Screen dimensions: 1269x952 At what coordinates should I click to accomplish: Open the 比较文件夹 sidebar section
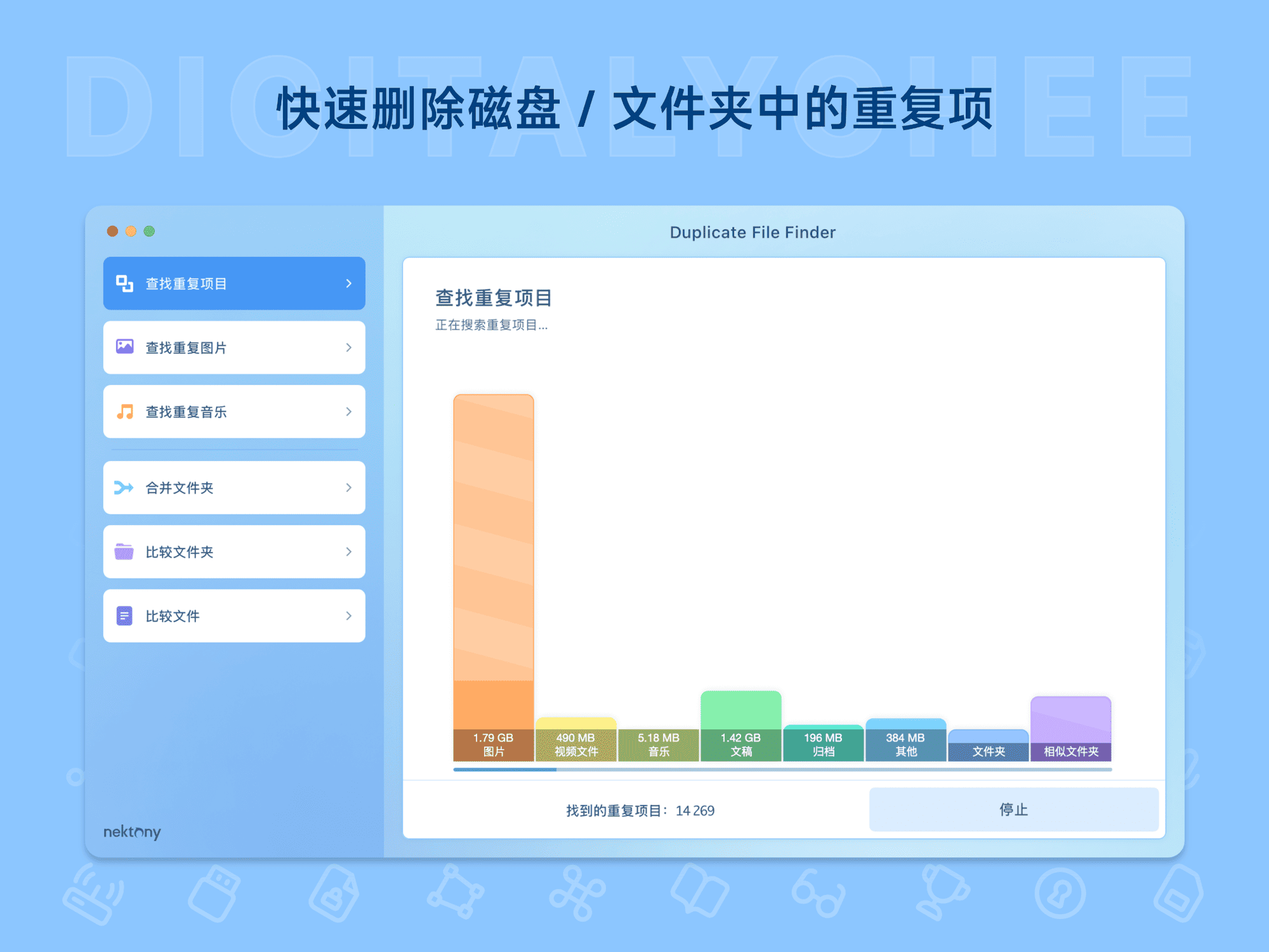pos(233,552)
